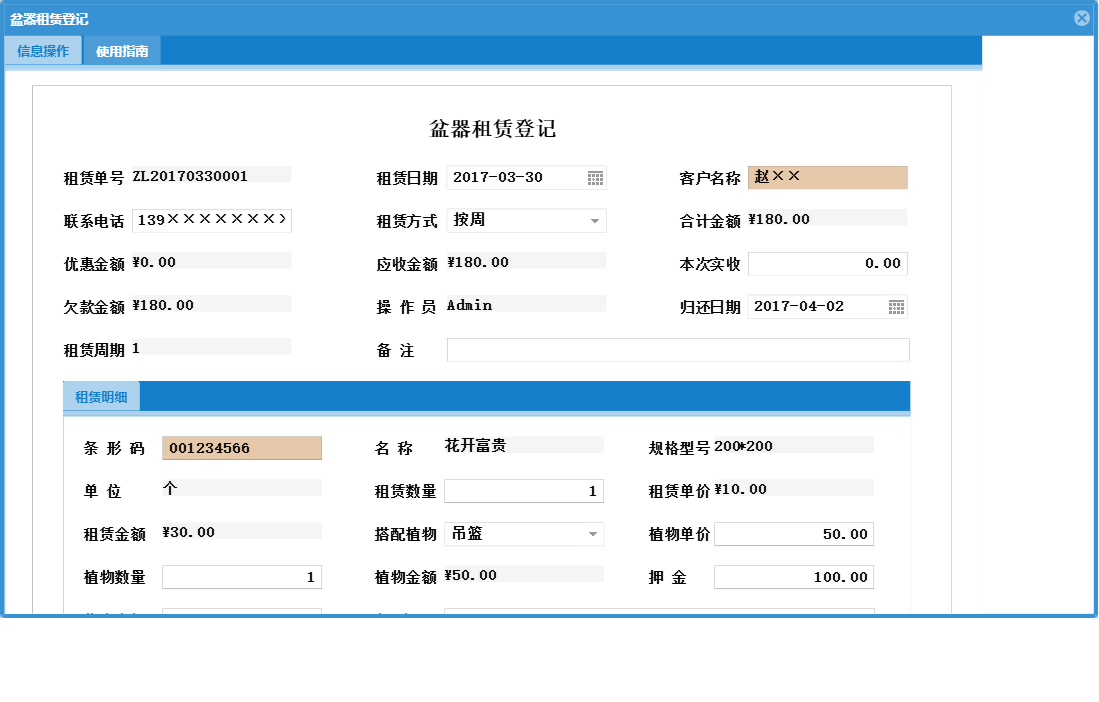Open the 租赁日期 calendar picker icon

[x=597, y=177]
